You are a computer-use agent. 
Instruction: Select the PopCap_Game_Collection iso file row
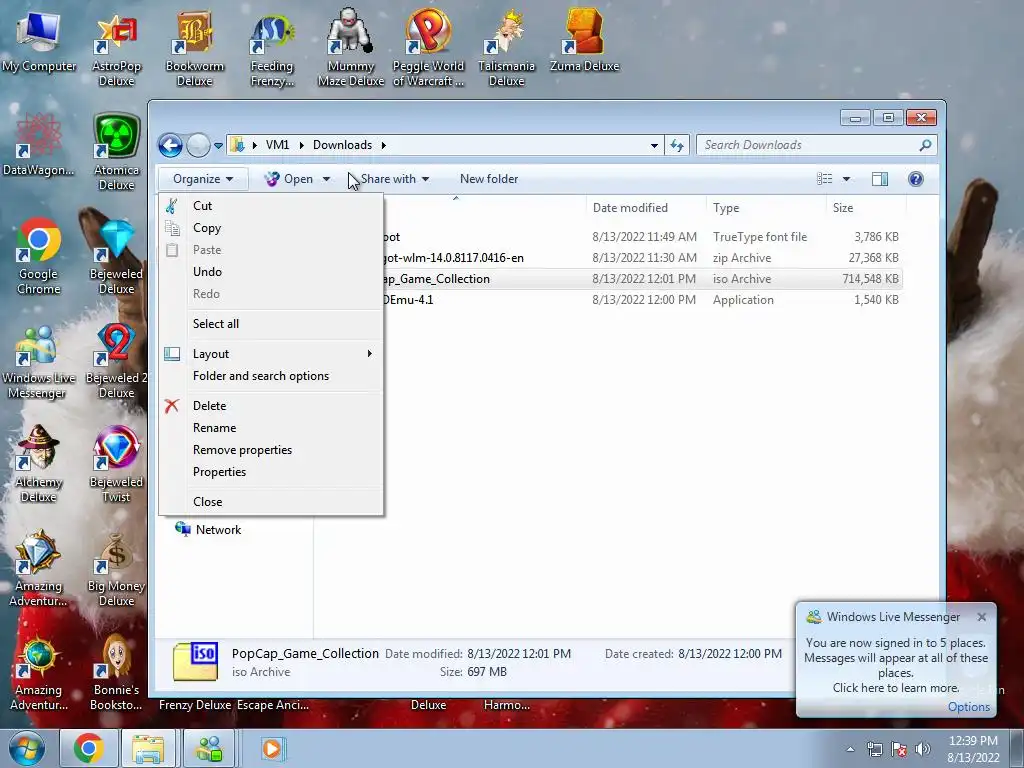(x=641, y=279)
